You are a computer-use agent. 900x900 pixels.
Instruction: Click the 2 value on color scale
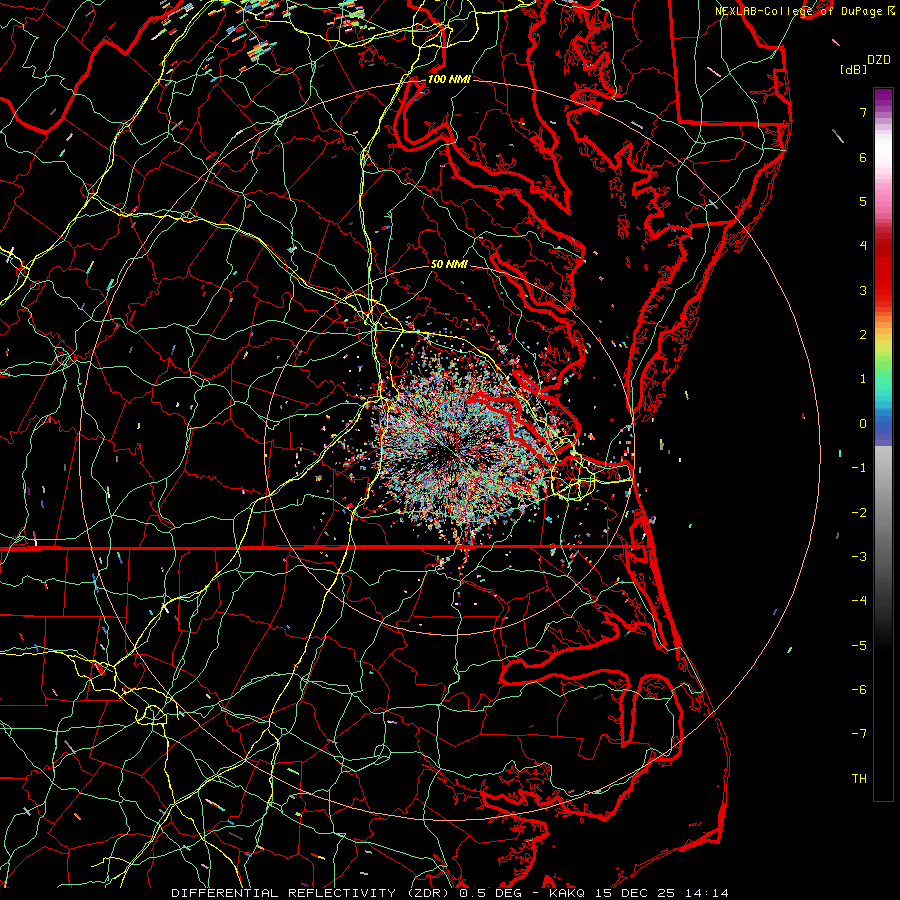[863, 335]
